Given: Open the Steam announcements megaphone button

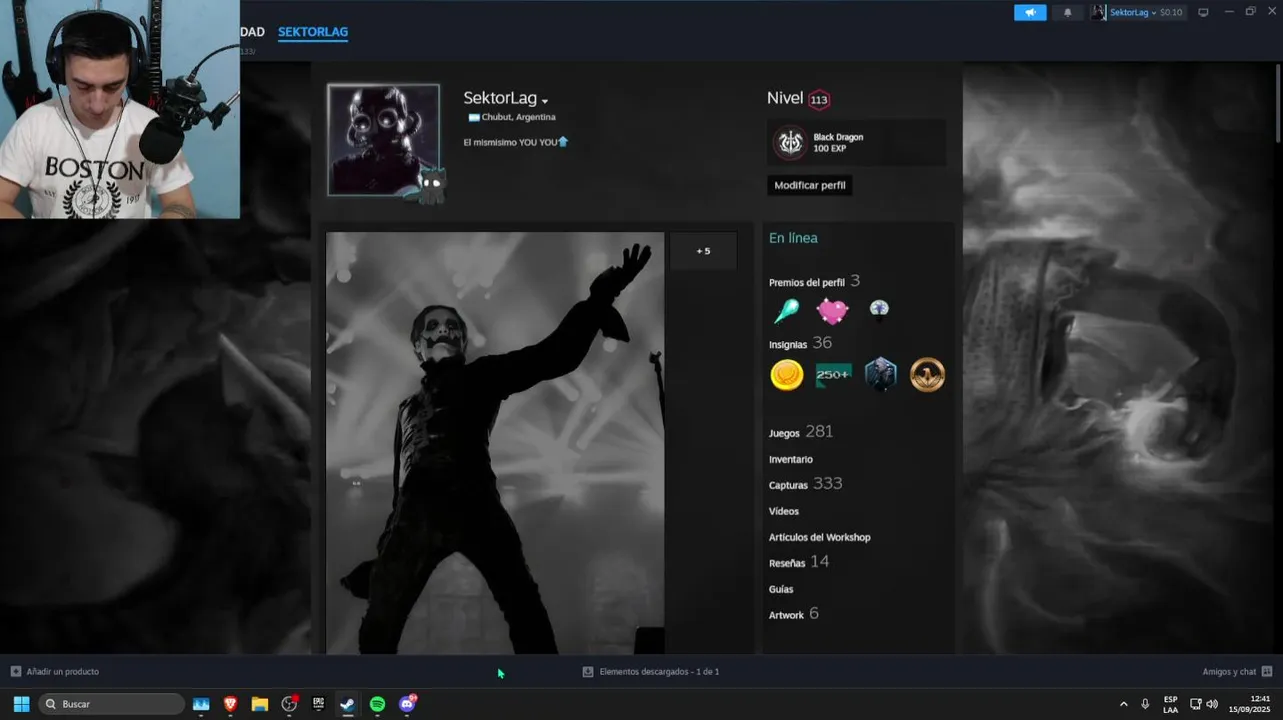Looking at the screenshot, I should [1030, 12].
